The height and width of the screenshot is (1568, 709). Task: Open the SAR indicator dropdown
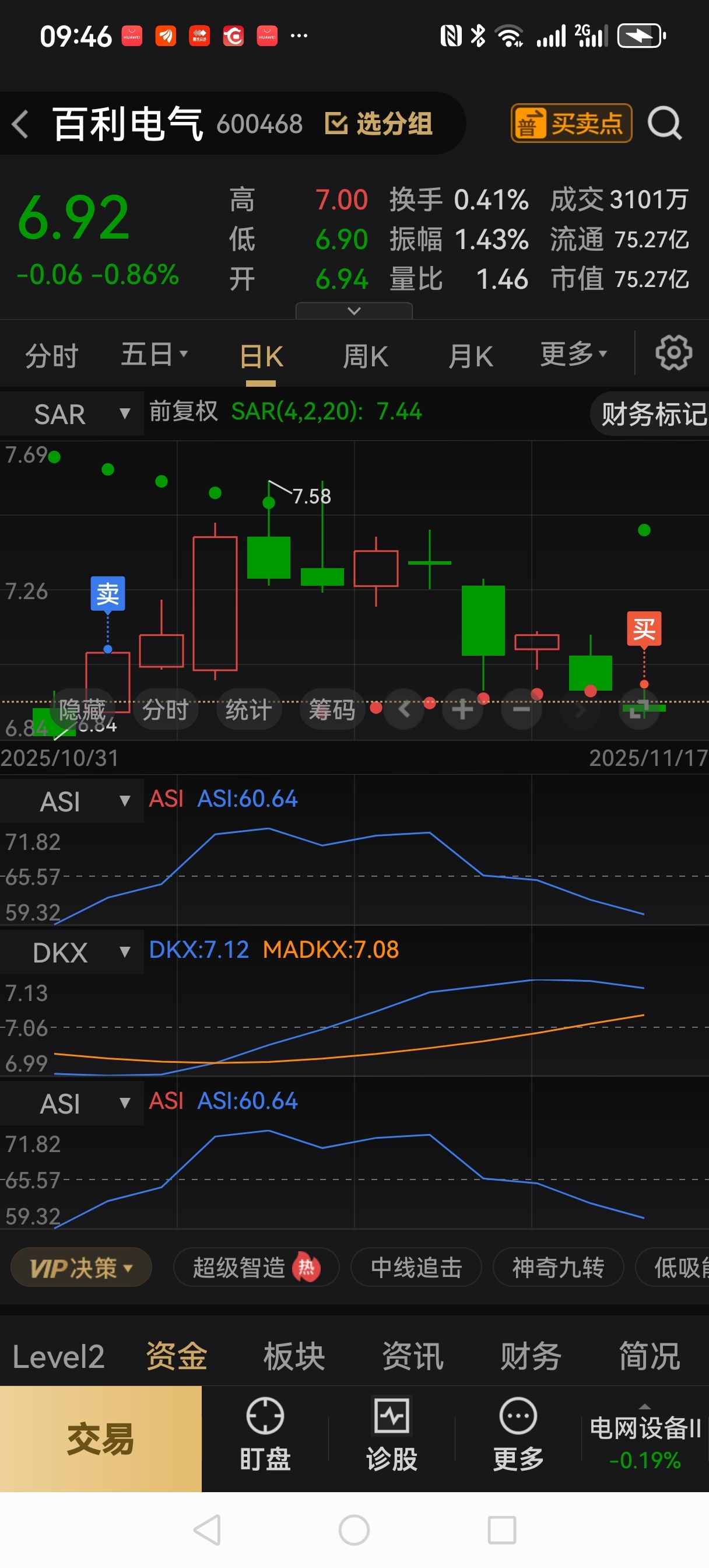click(x=72, y=414)
